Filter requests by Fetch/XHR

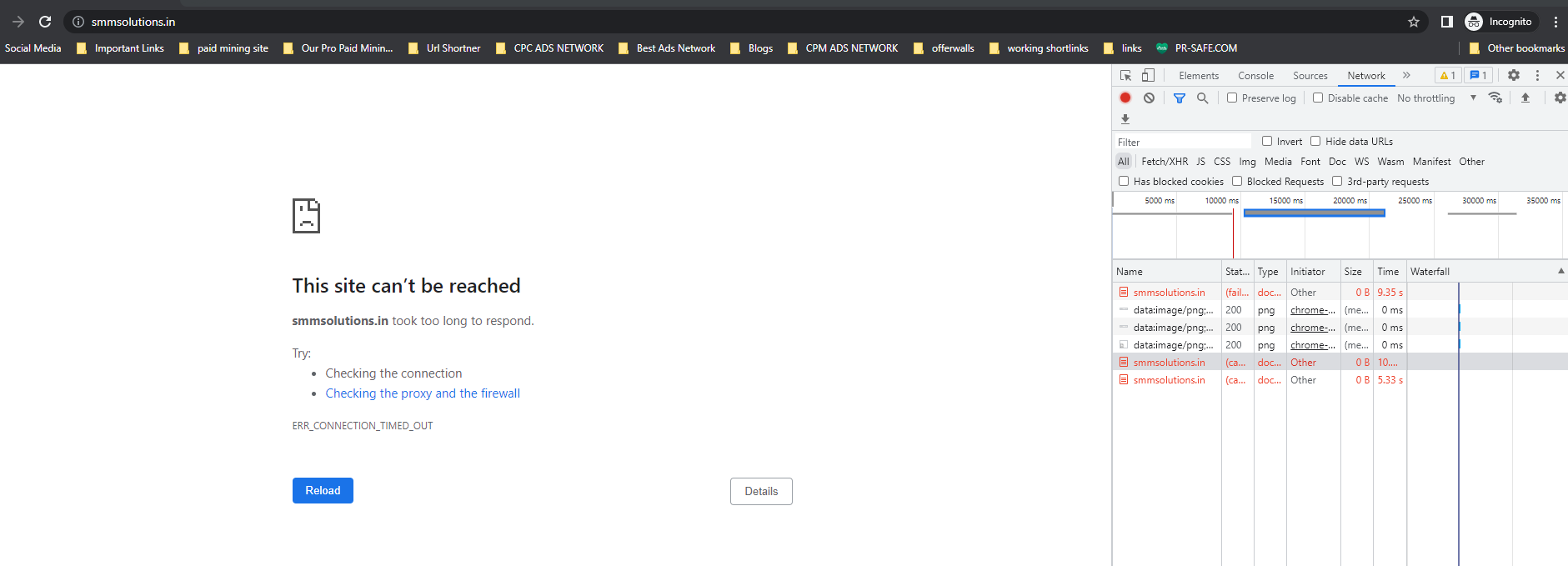coord(1165,162)
